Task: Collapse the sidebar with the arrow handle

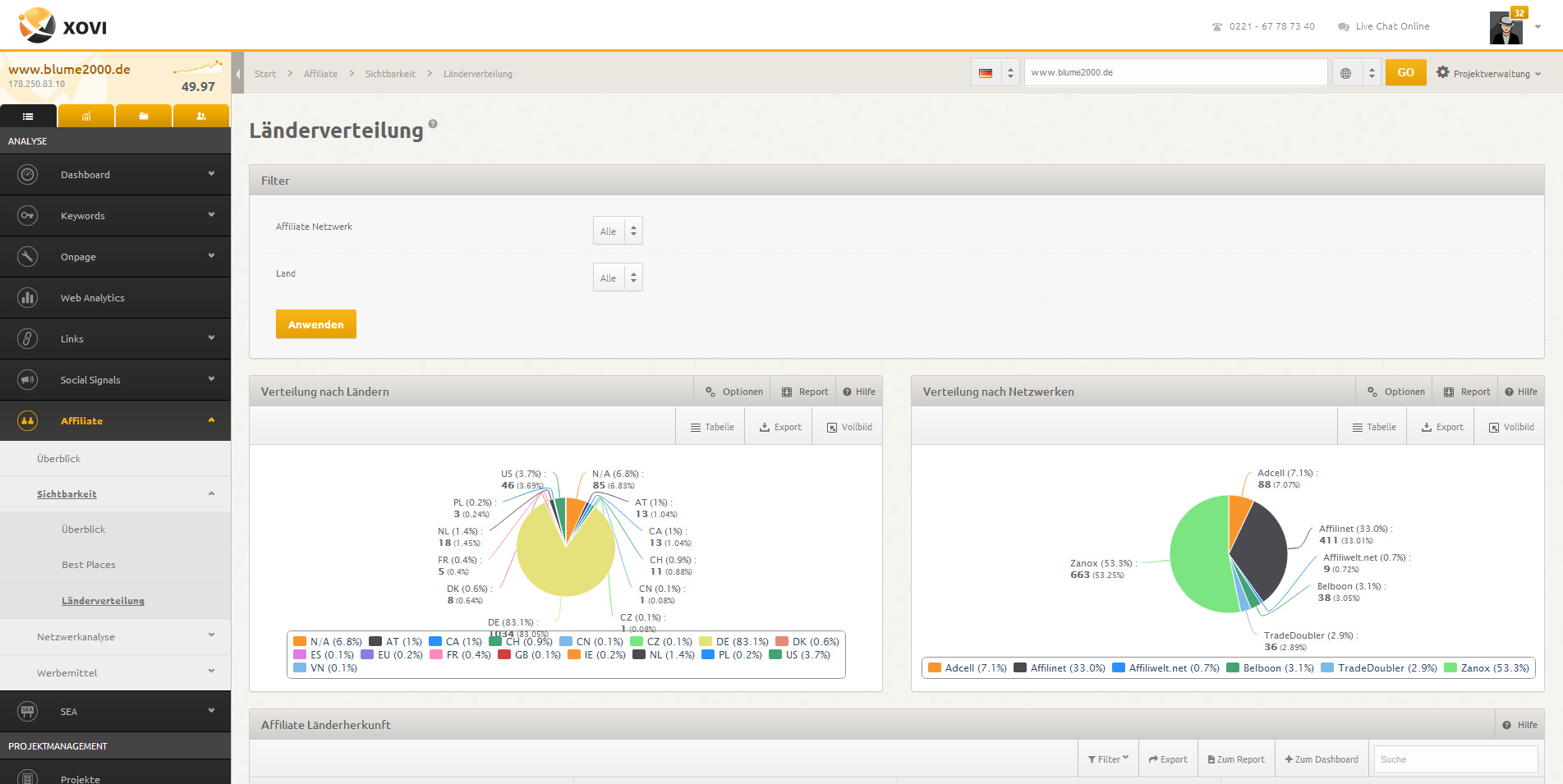Action: click(237, 73)
